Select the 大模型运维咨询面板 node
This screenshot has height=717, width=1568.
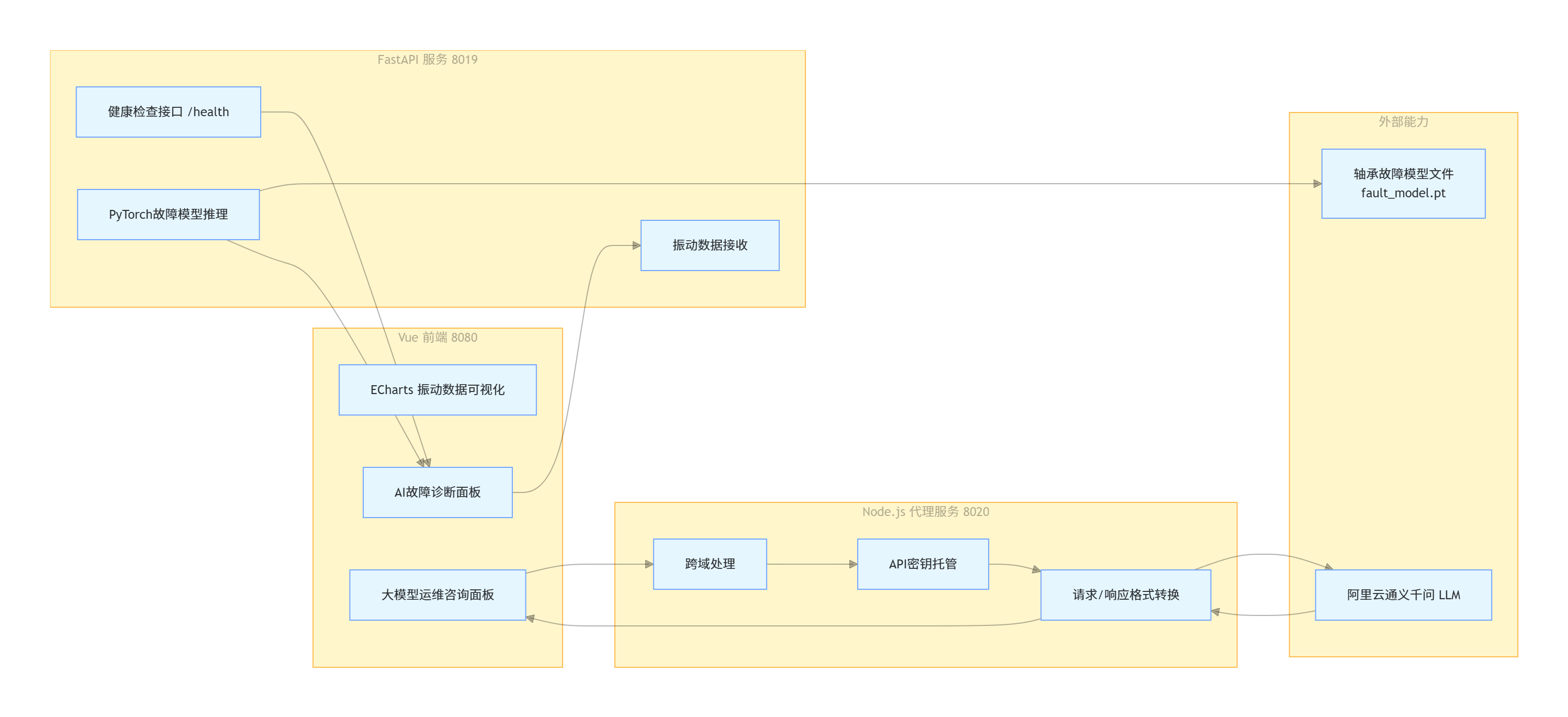click(438, 595)
